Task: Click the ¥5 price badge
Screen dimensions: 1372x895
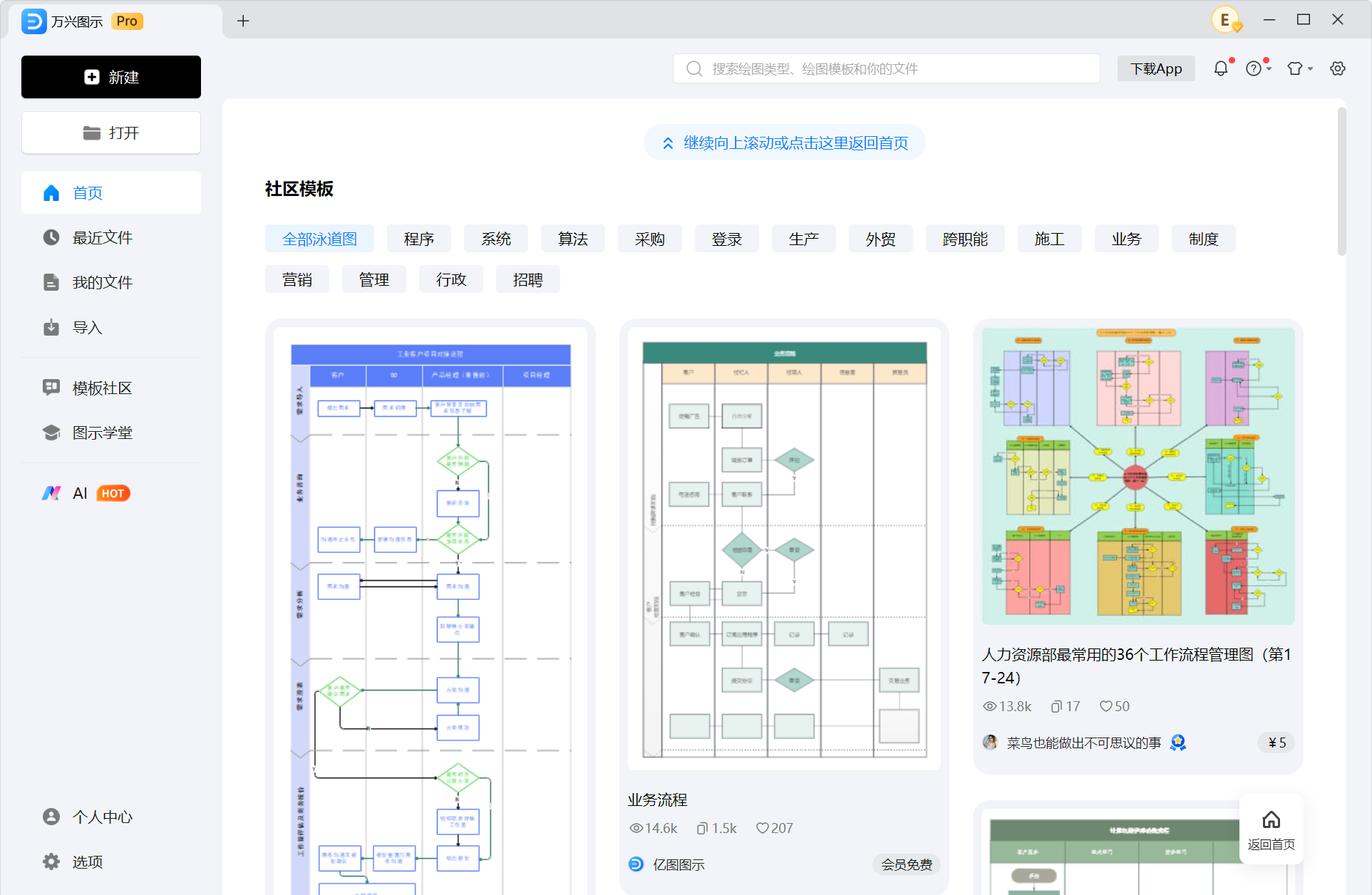Action: [1276, 743]
